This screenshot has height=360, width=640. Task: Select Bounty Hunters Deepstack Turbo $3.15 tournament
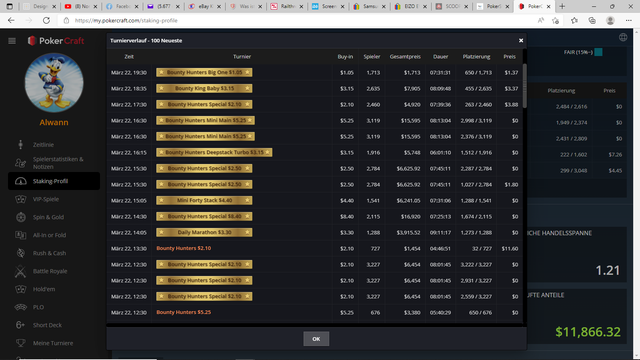(214, 152)
